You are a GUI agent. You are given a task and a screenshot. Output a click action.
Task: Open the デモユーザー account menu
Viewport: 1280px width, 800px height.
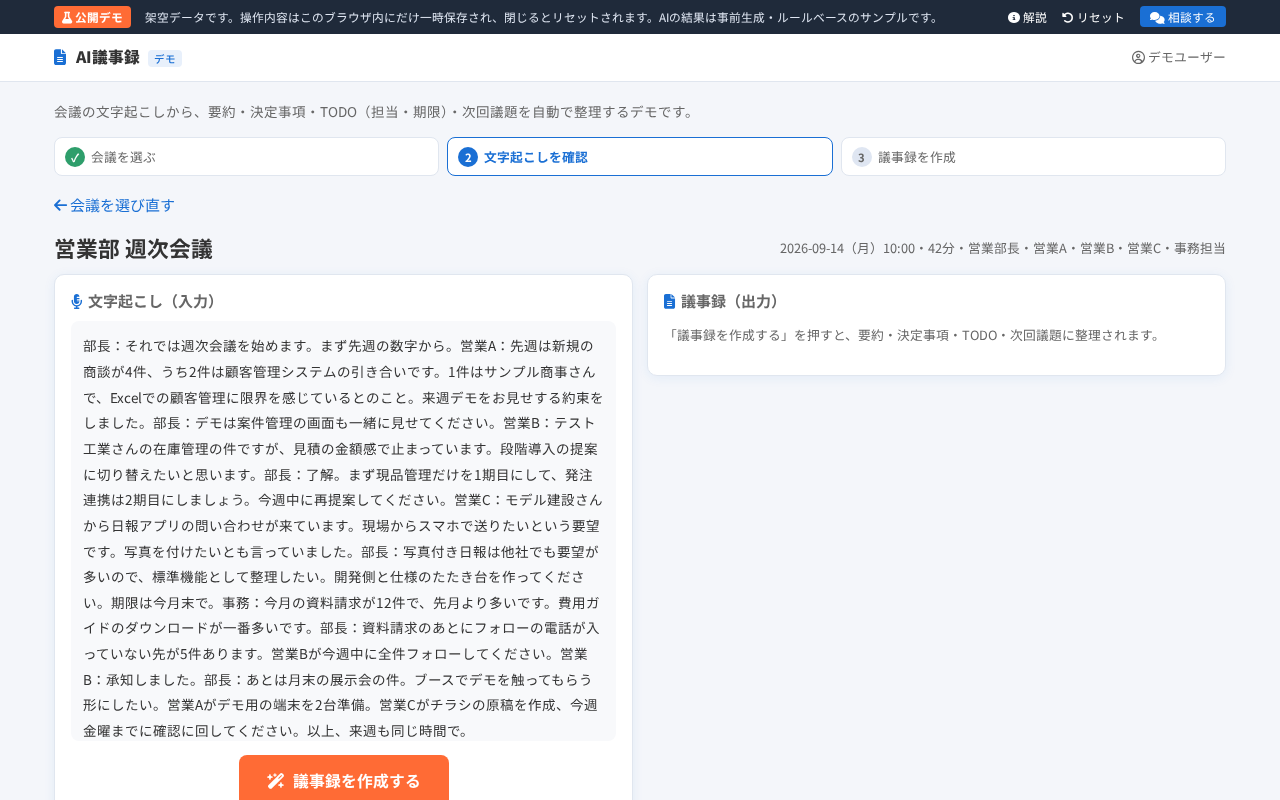1178,57
